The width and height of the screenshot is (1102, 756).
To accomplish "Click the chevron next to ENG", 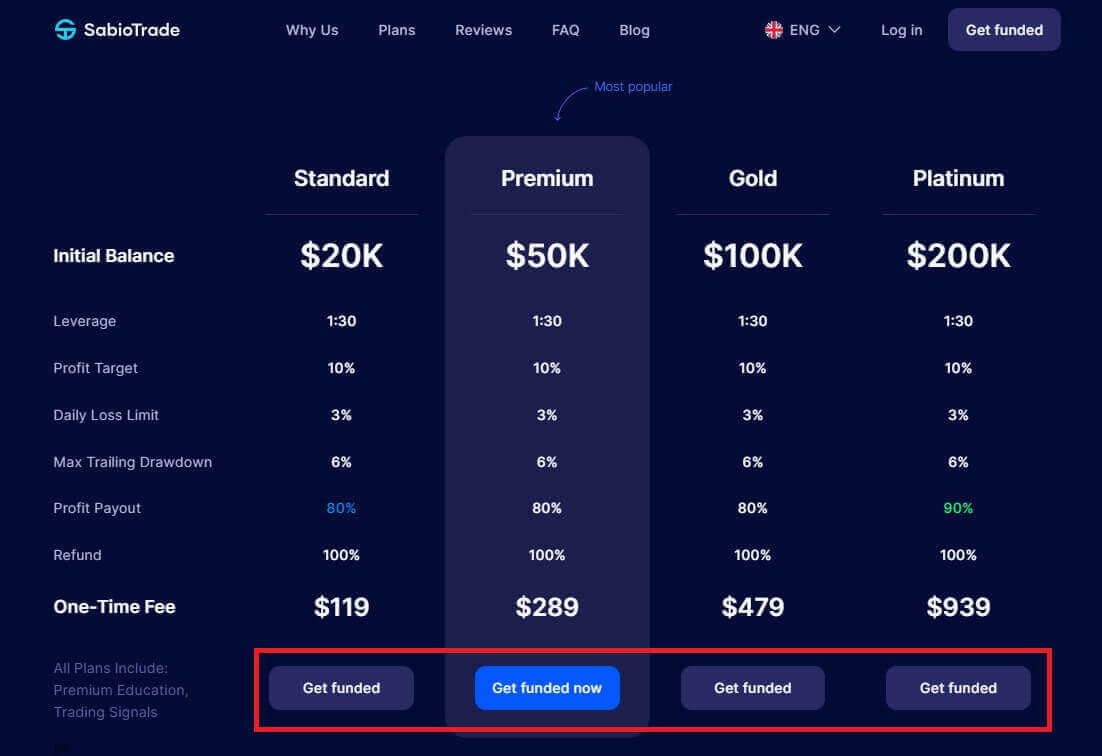I will click(x=833, y=30).
